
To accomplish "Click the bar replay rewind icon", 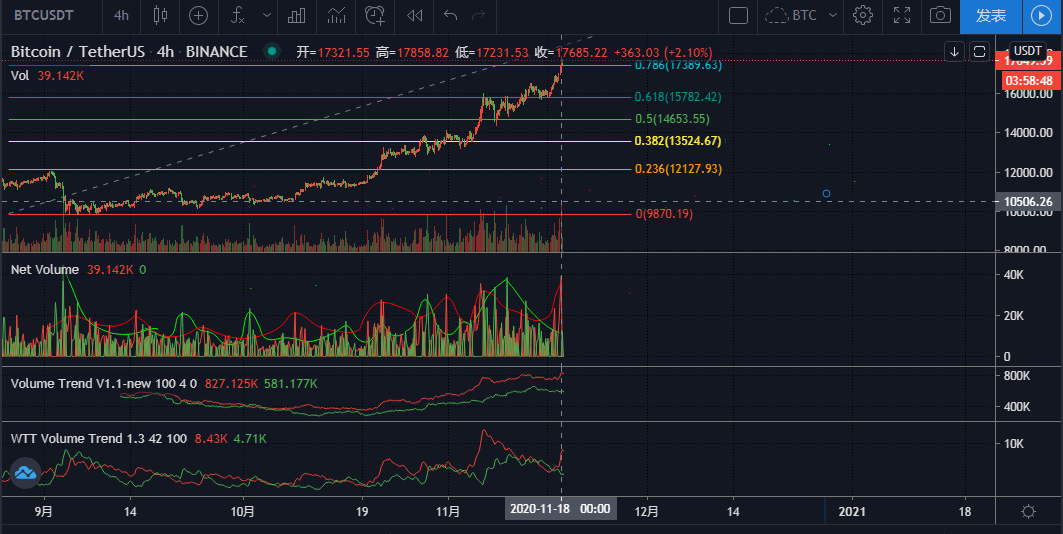I will pos(414,15).
